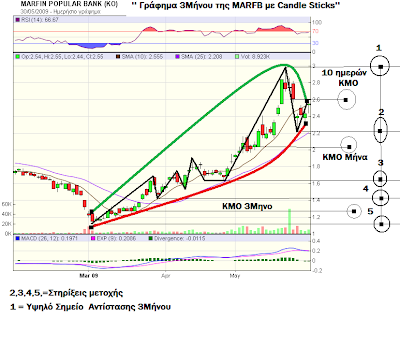Click the 'SMA (10): 2.555' legend text
Image resolution: width=400 pixels, height=360 pixels.
click(x=142, y=57)
